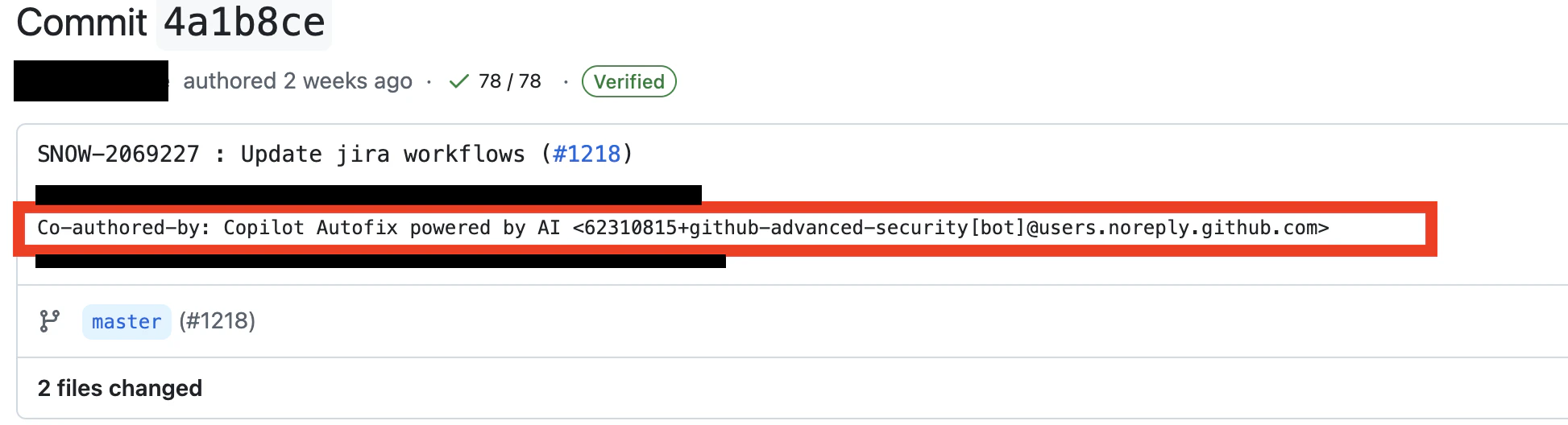1568x425 pixels.
Task: Click the "2 files changed" heading
Action: 120,388
